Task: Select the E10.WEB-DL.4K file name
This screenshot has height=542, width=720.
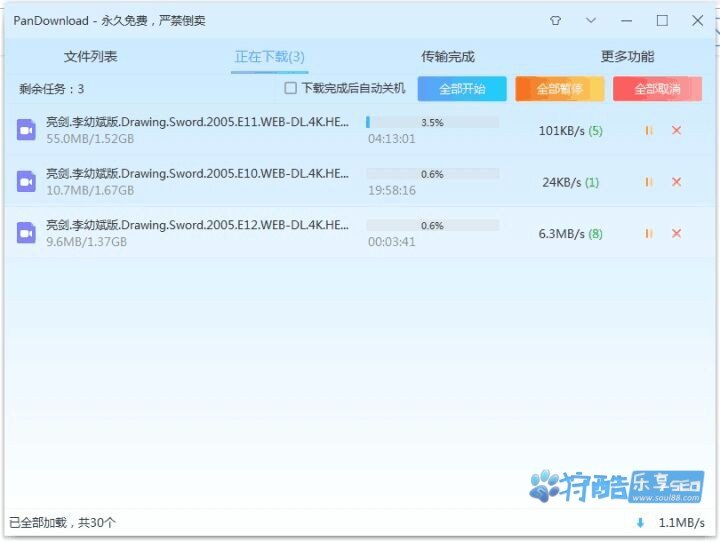Action: [x=197, y=174]
